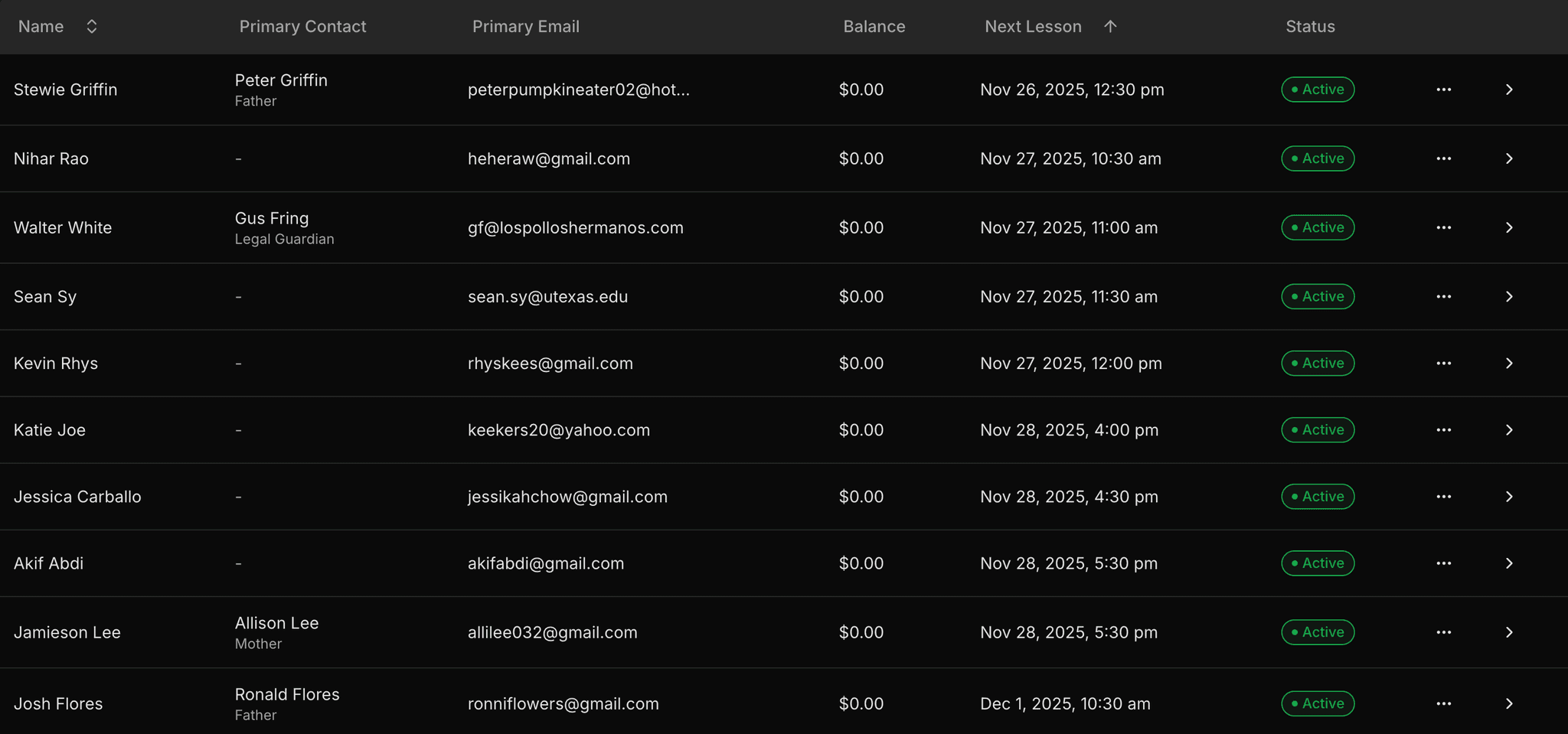Select Primary Contact column header

click(302, 27)
